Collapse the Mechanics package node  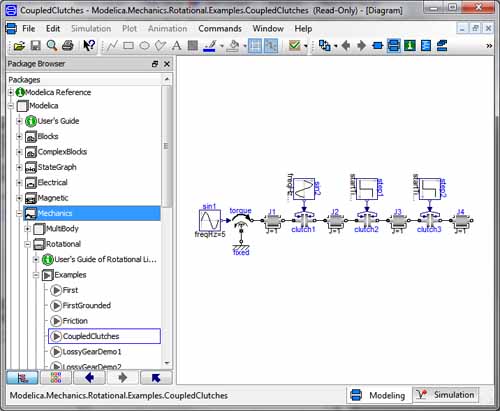(x=19, y=213)
